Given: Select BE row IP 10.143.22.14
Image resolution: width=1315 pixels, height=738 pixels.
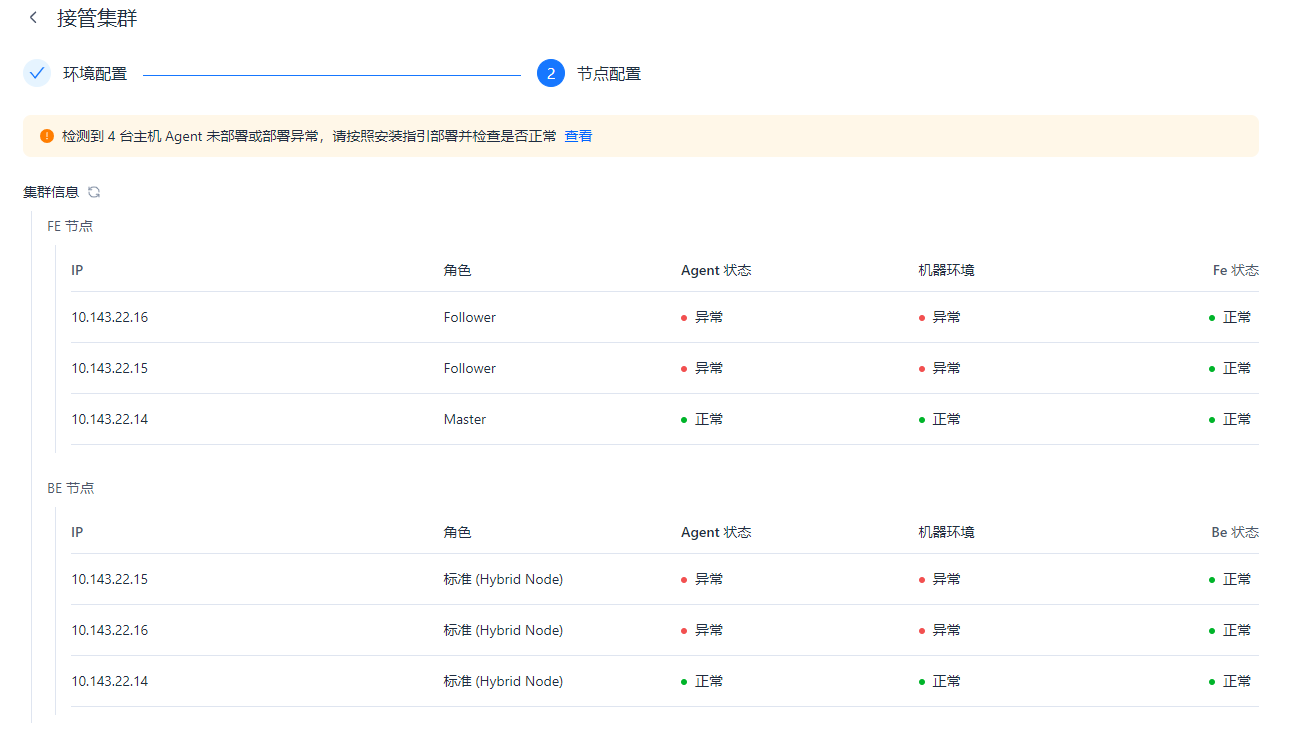Looking at the screenshot, I should pyautogui.click(x=109, y=681).
